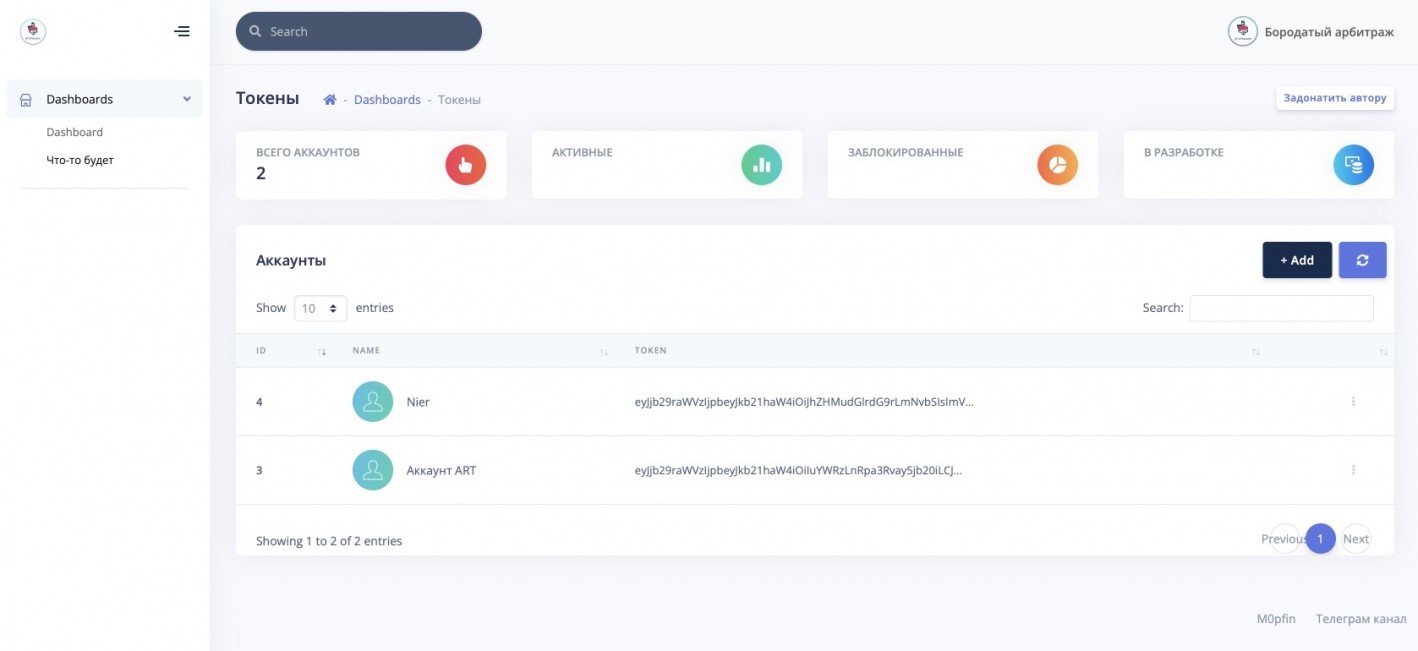The image size is (1418, 651).
Task: Expand the Dashboards menu chevron
Action: 187,99
